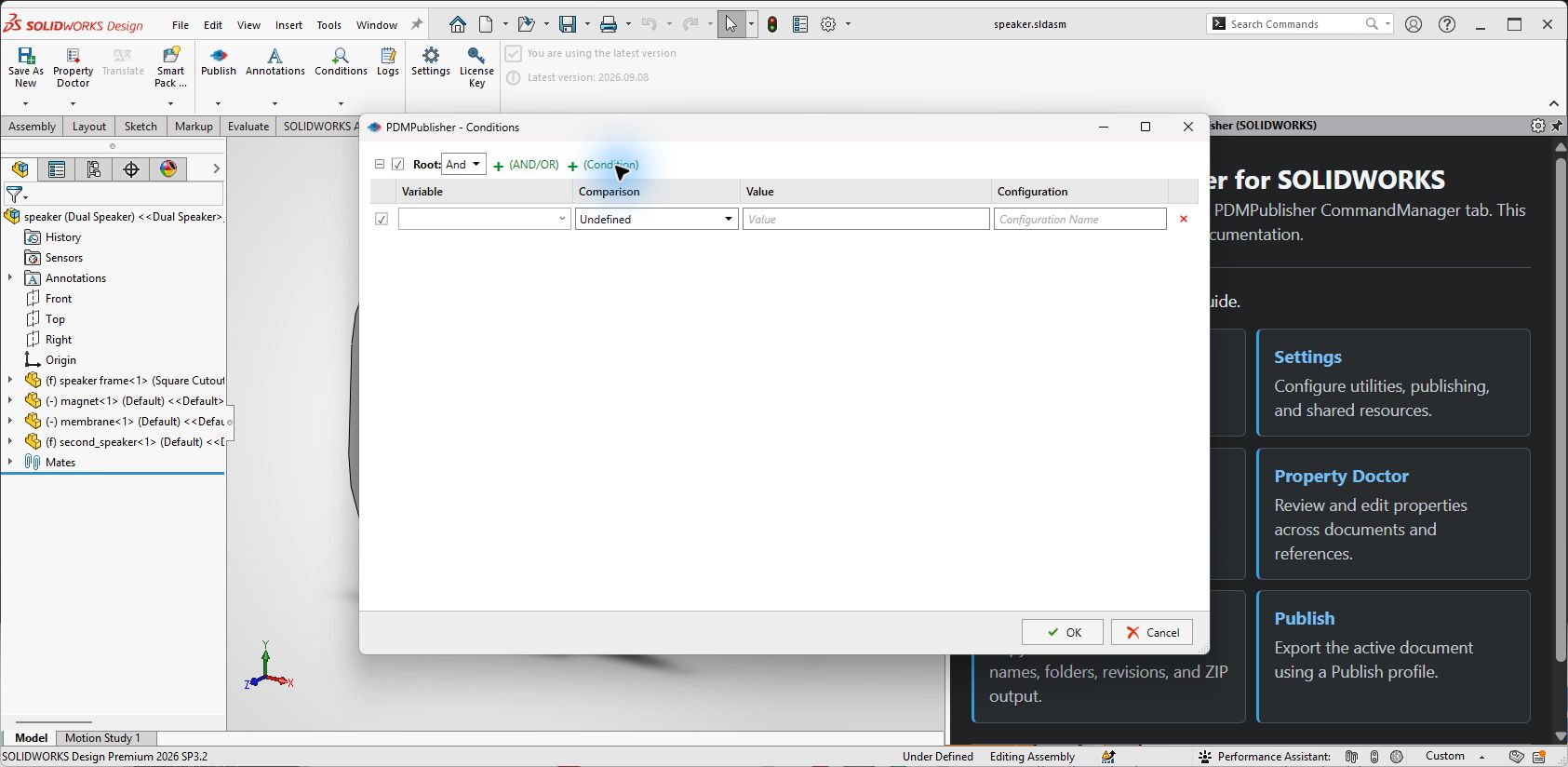Add an AND/OR group
Image resolution: width=1568 pixels, height=767 pixels.
(526, 165)
